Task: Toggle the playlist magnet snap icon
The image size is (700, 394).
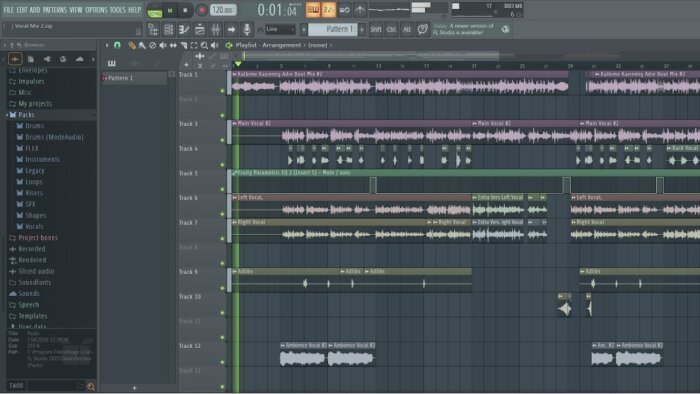Action: [x=117, y=45]
